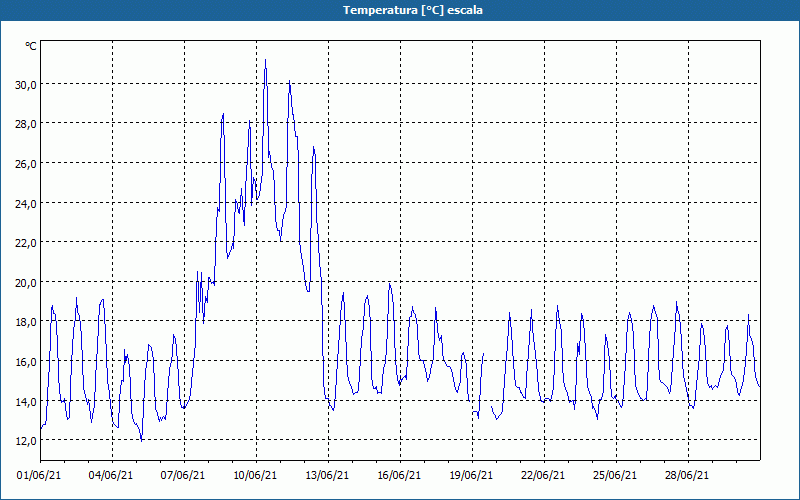Click the 'Temperatura [°C] escala' title
The height and width of the screenshot is (500, 800).
click(x=413, y=10)
